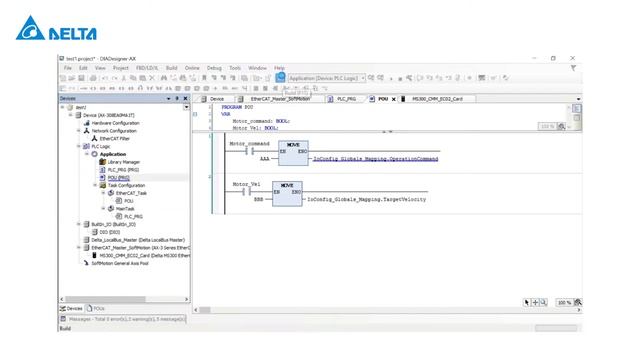Click the highlighted Build toolbar icon
The height and width of the screenshot is (360, 640).
pos(280,77)
